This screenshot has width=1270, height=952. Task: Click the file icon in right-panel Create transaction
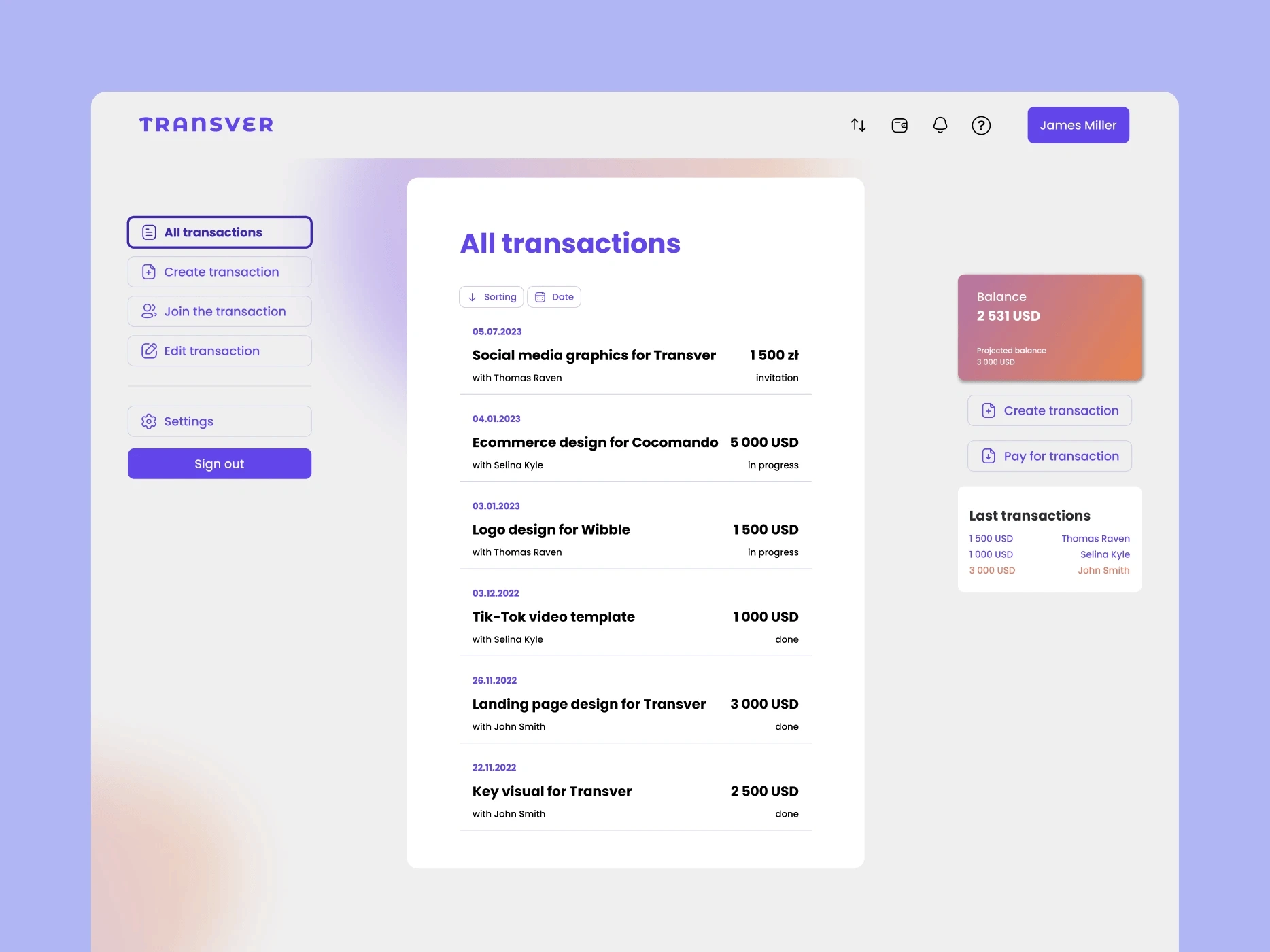pos(989,410)
